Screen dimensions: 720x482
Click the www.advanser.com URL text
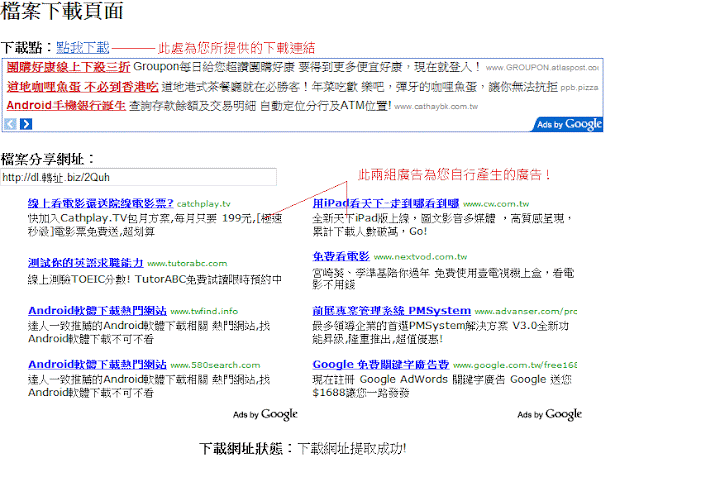point(526,312)
